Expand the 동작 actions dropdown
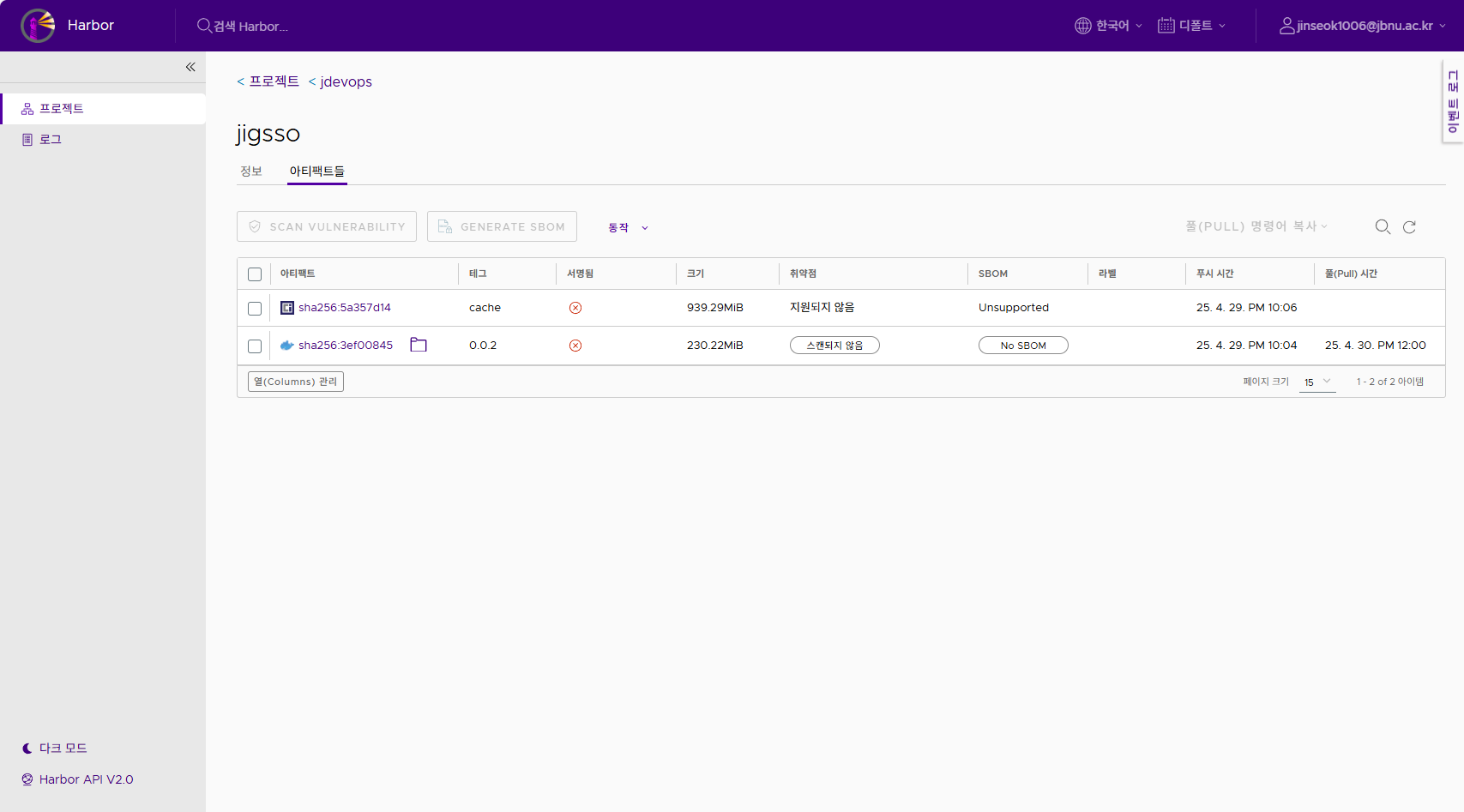 point(628,227)
